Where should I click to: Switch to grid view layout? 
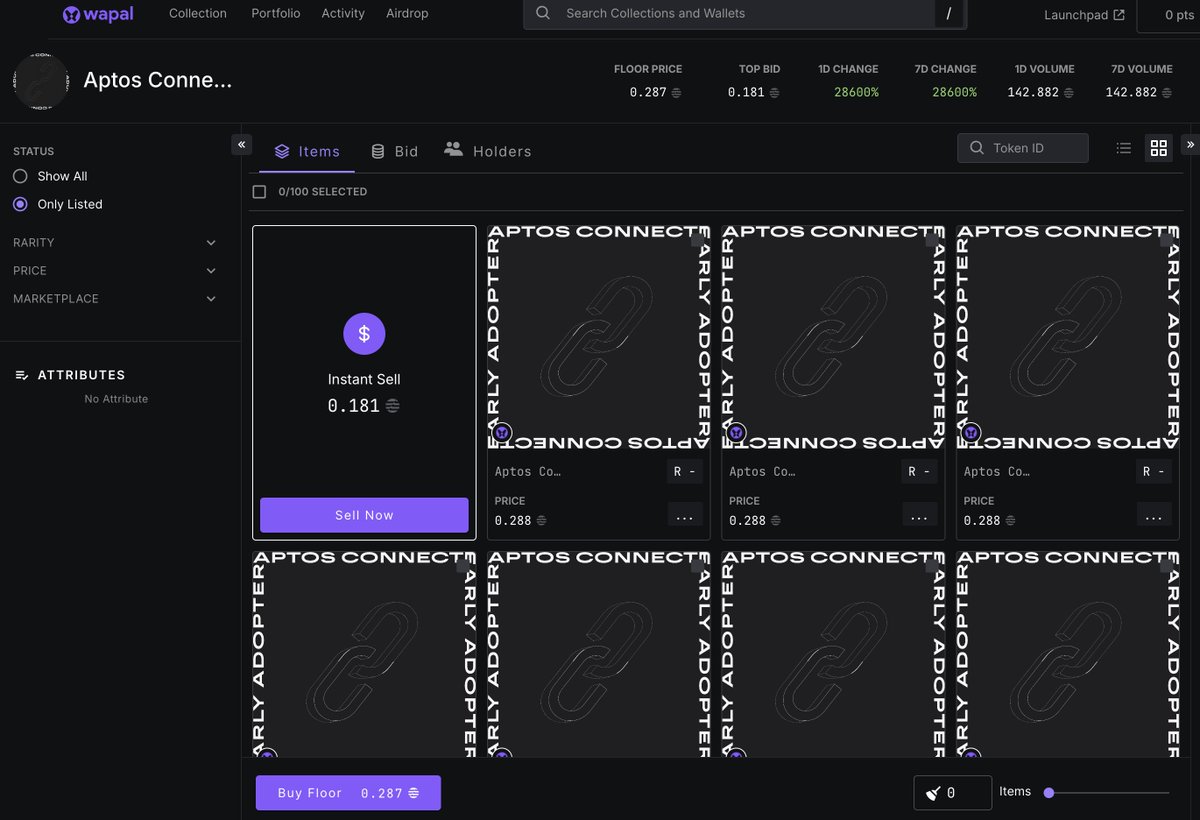click(x=1158, y=147)
